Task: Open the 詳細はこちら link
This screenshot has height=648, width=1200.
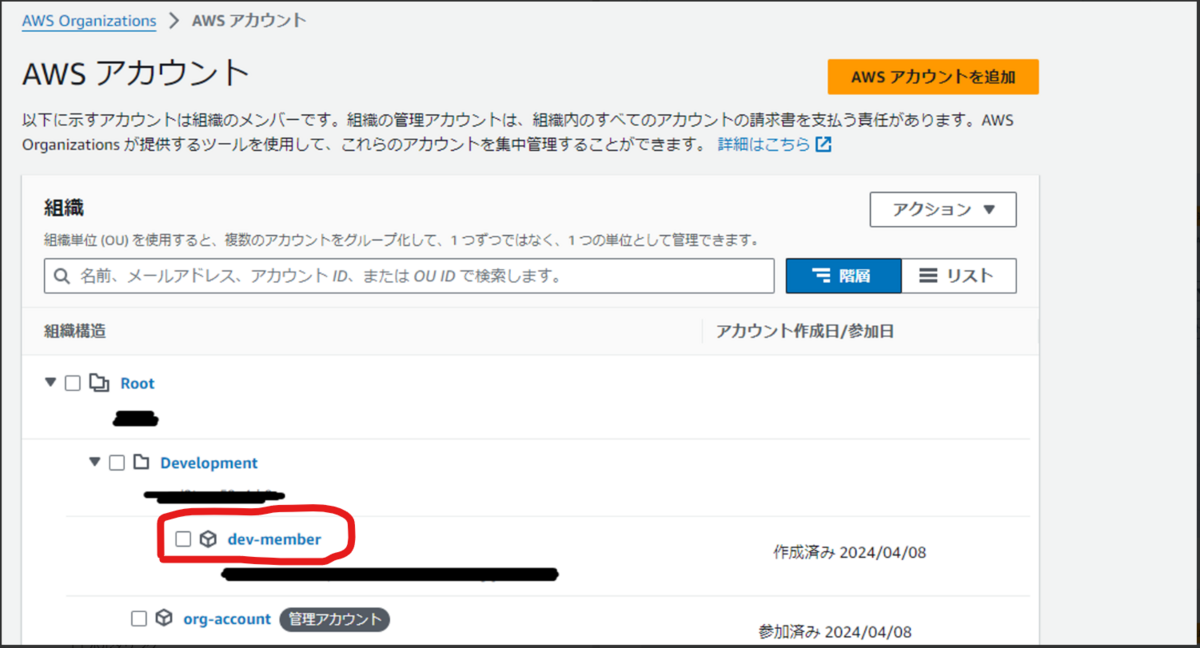Action: (x=764, y=144)
